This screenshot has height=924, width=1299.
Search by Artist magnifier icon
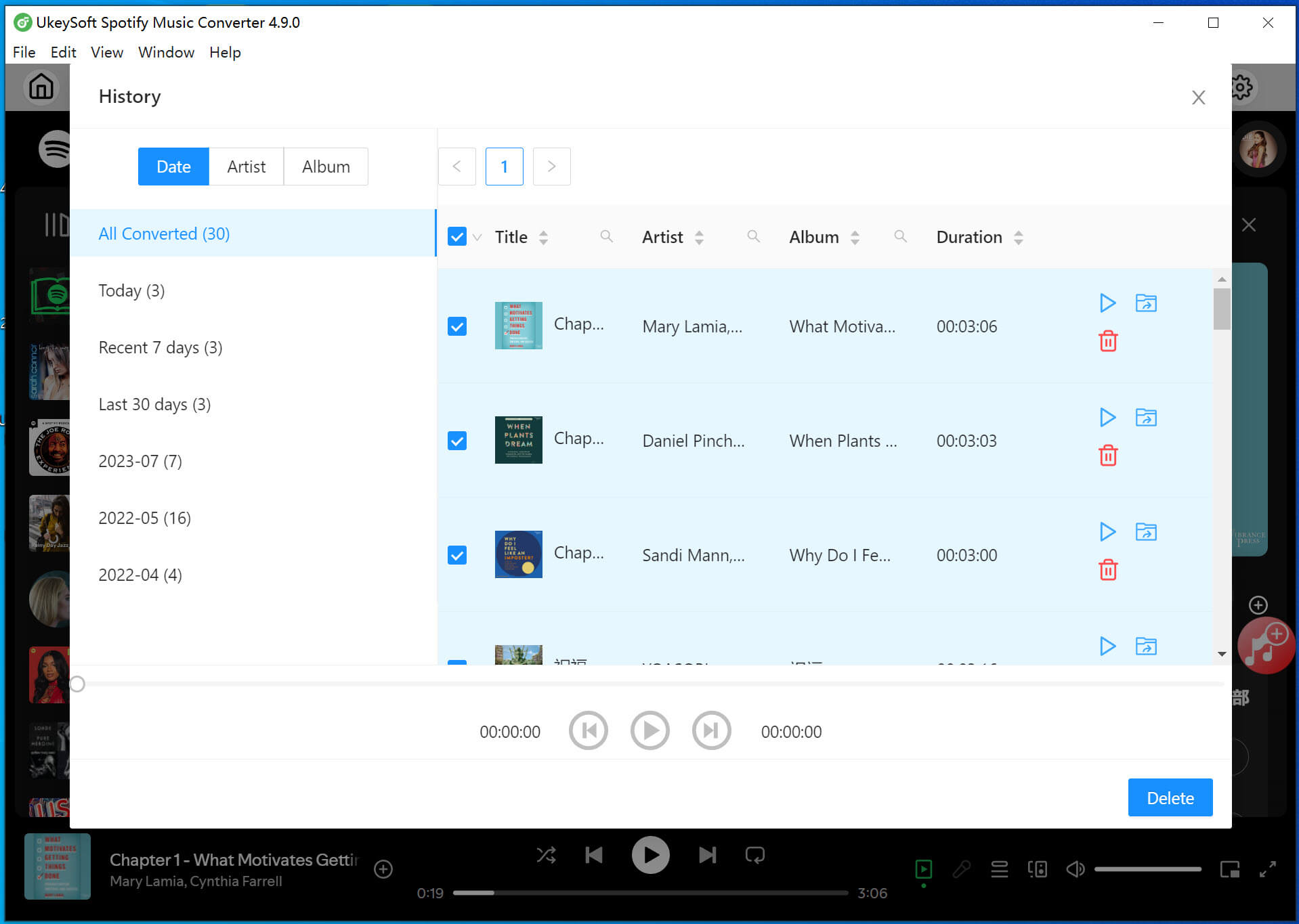(x=753, y=236)
